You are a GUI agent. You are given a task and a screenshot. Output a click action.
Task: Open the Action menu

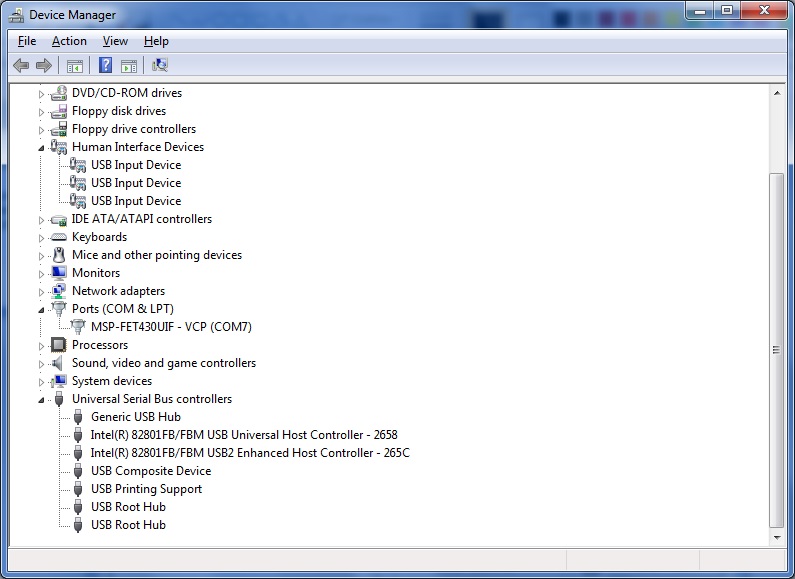point(69,41)
